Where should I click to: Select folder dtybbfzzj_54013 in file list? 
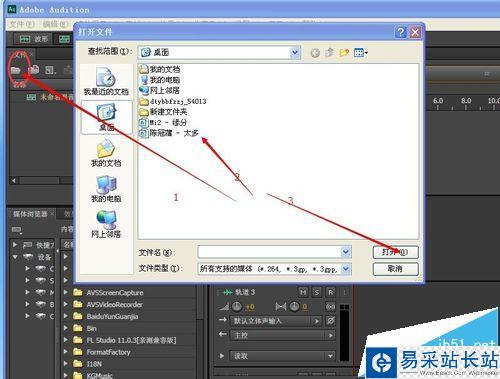(x=173, y=101)
